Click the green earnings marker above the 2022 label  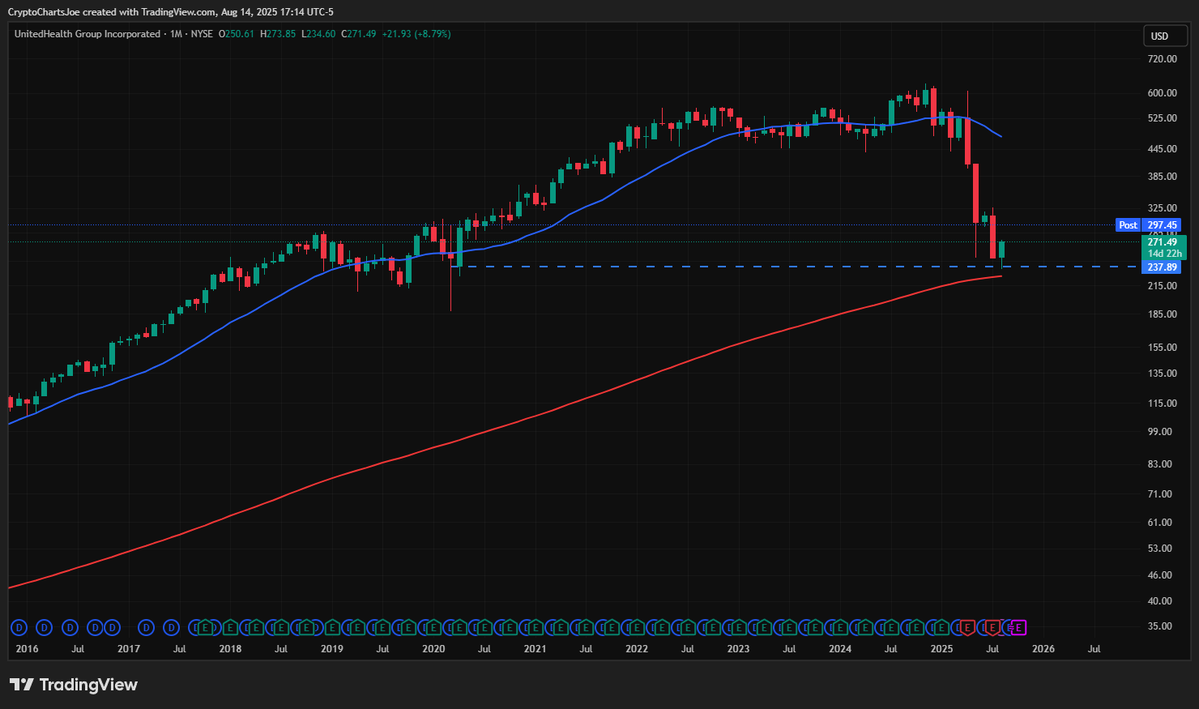click(x=636, y=628)
